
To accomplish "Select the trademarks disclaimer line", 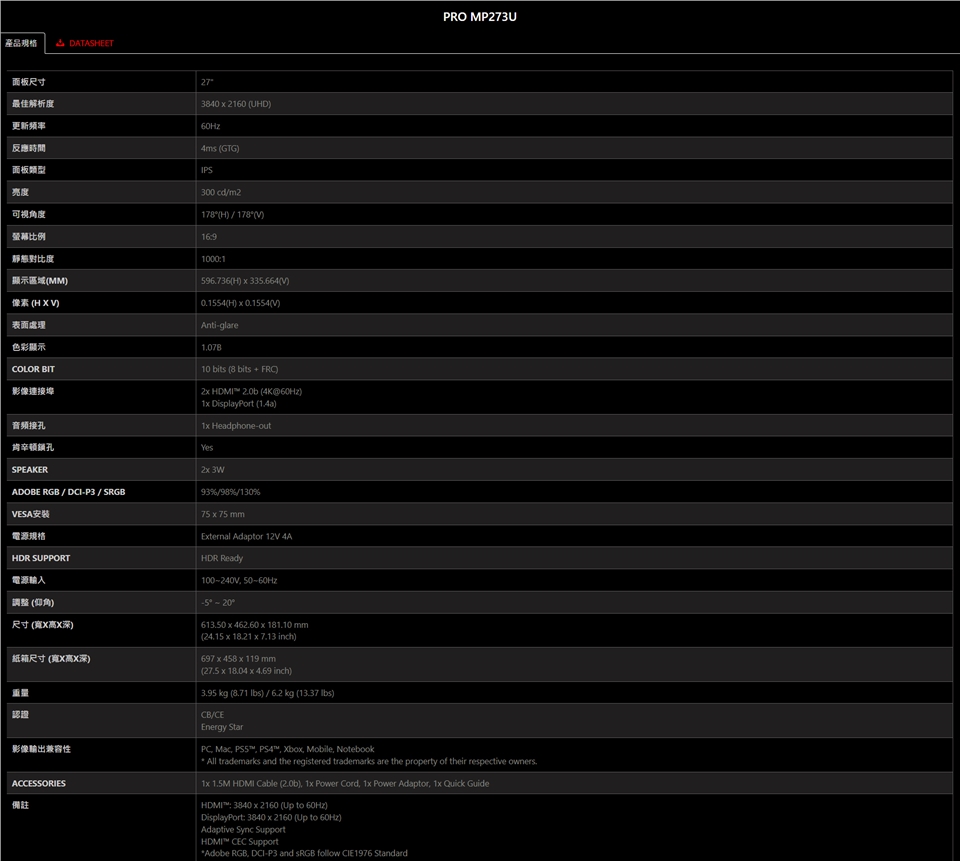I will pyautogui.click(x=369, y=761).
